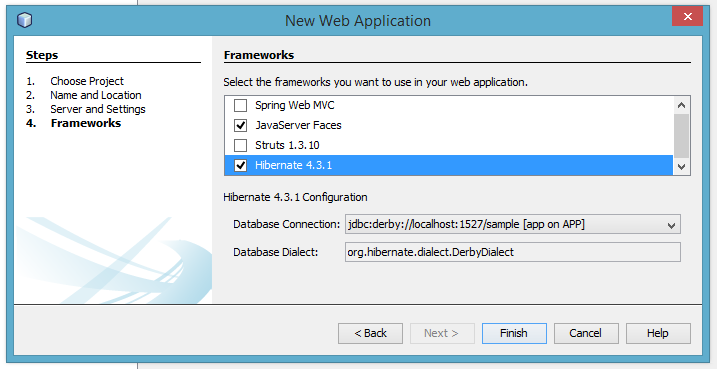Click the Steps heading

[42, 55]
